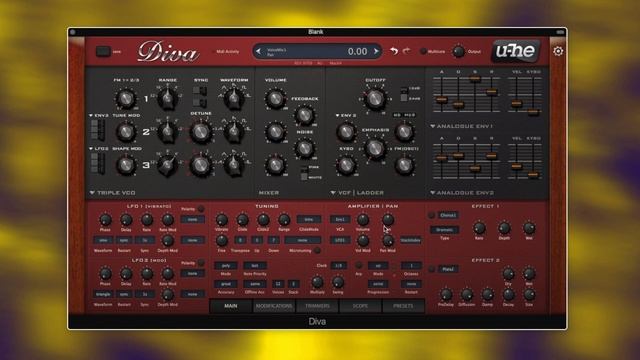
Task: Open the GlideMode dropdown
Action: 309,220
